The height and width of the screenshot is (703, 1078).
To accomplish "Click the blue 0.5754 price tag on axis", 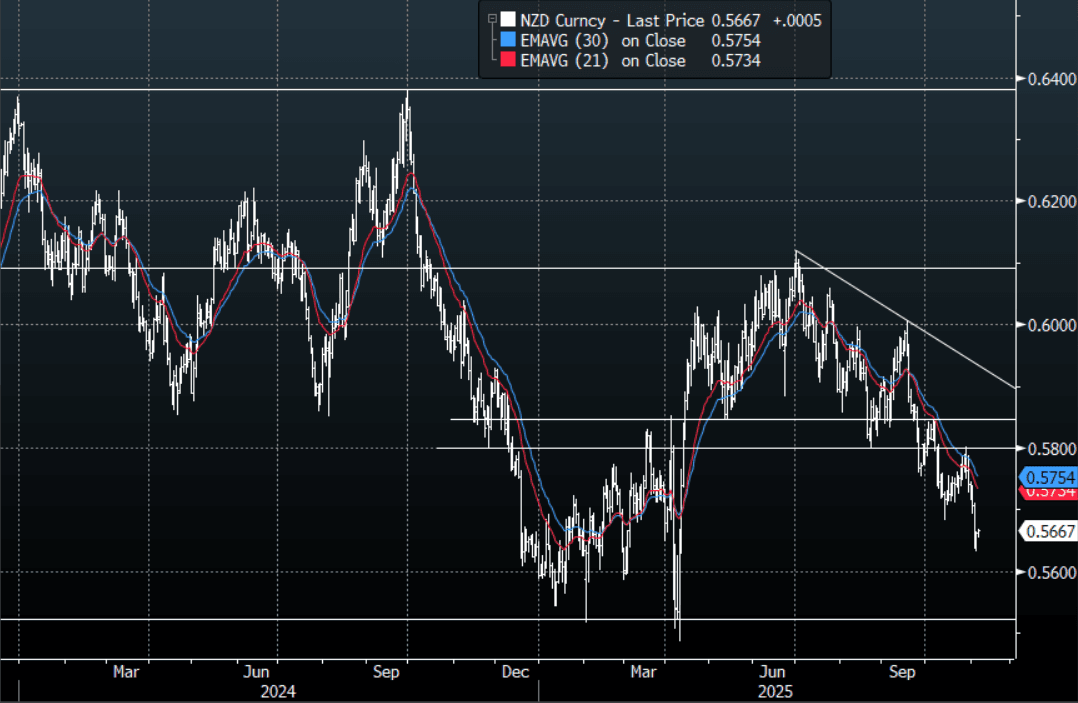I will (1047, 477).
